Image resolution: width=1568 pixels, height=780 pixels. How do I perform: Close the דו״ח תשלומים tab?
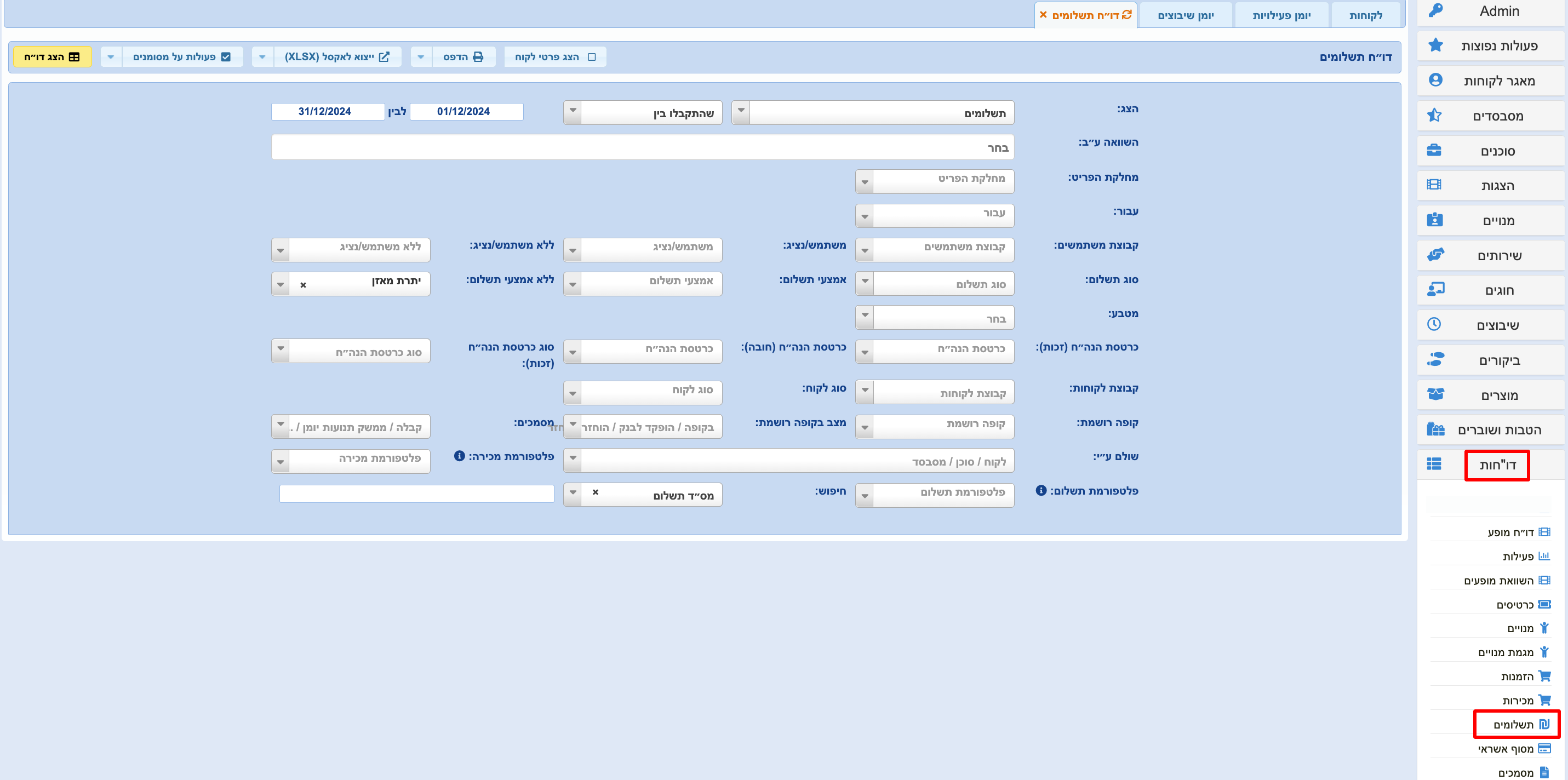coord(1043,15)
